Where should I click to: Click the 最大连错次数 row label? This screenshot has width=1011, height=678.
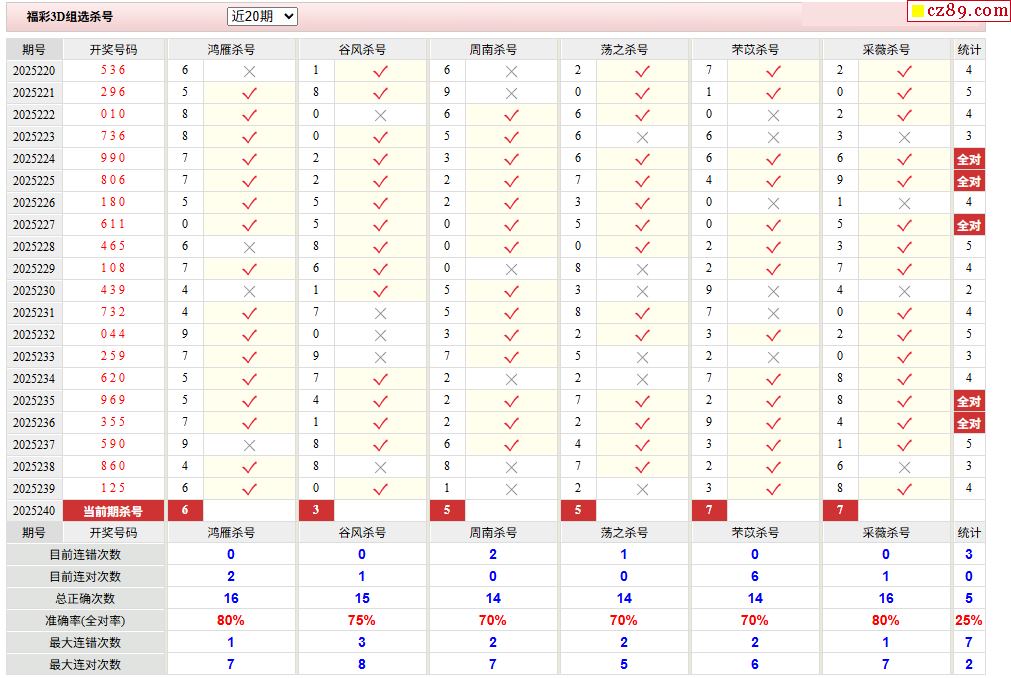coord(86,643)
